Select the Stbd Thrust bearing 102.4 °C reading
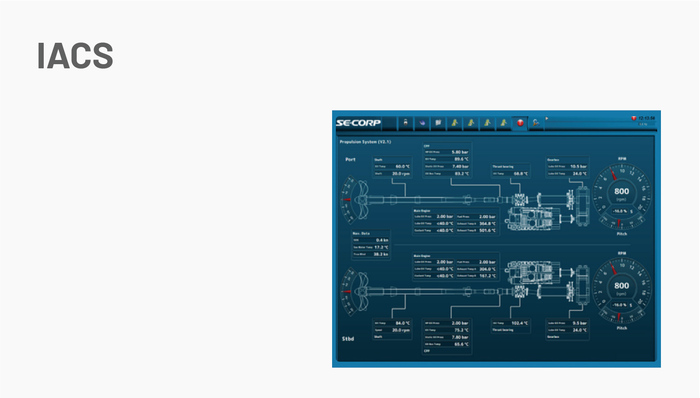Screen dimensions: 700x398 coord(510,323)
